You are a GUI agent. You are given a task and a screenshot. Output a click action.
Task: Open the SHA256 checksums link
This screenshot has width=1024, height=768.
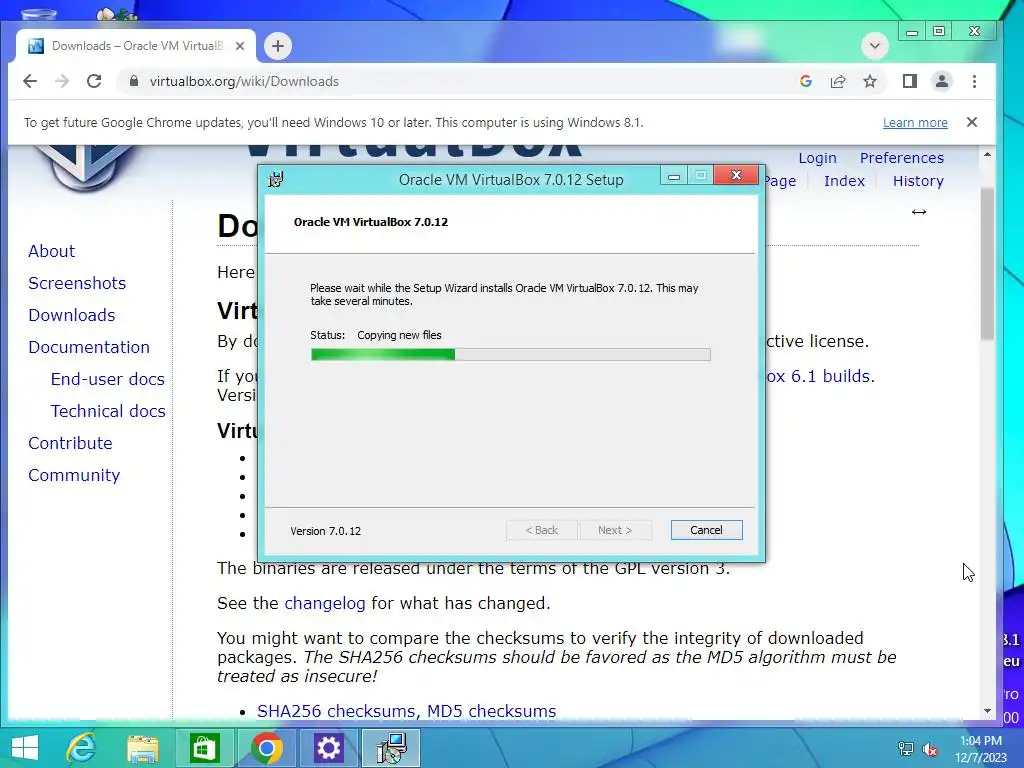[x=336, y=711]
